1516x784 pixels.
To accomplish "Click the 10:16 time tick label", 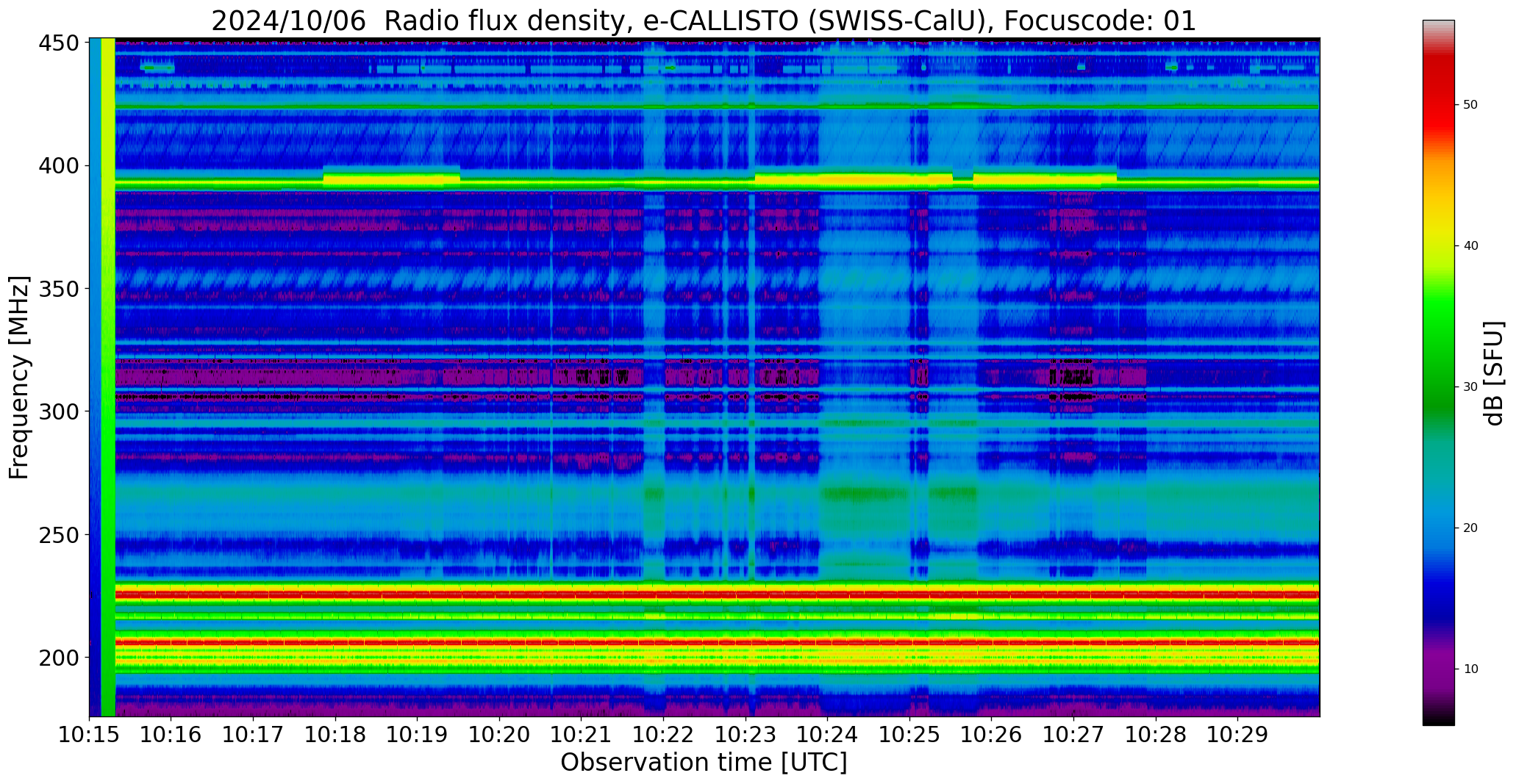I will 171,734.
